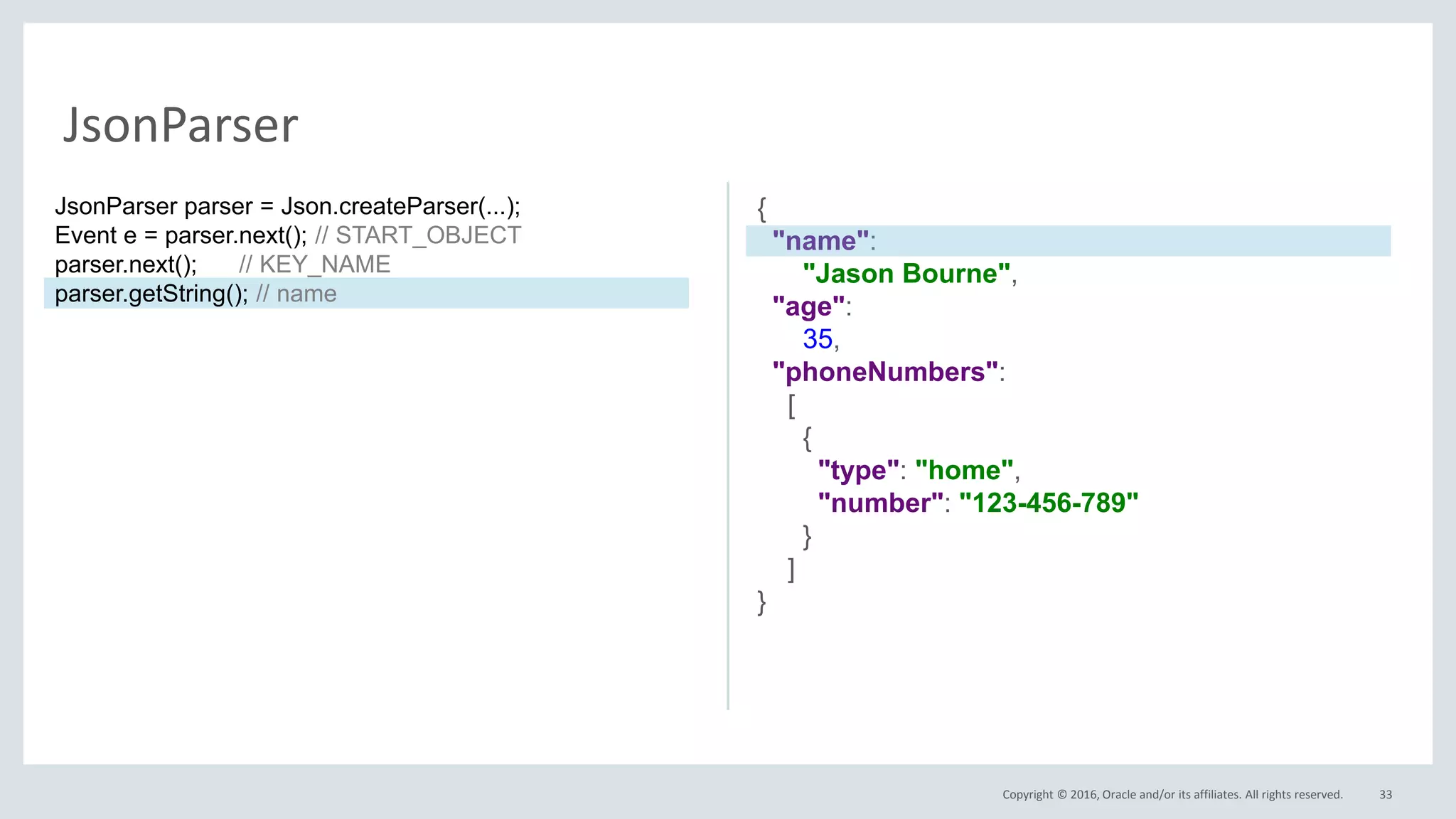Click the "phoneNumbers" JSON key
The height and width of the screenshot is (819, 1456).
(885, 372)
